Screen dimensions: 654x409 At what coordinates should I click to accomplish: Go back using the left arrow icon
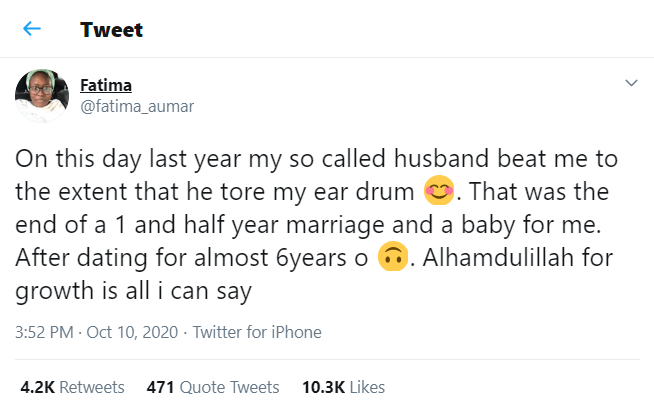31,29
